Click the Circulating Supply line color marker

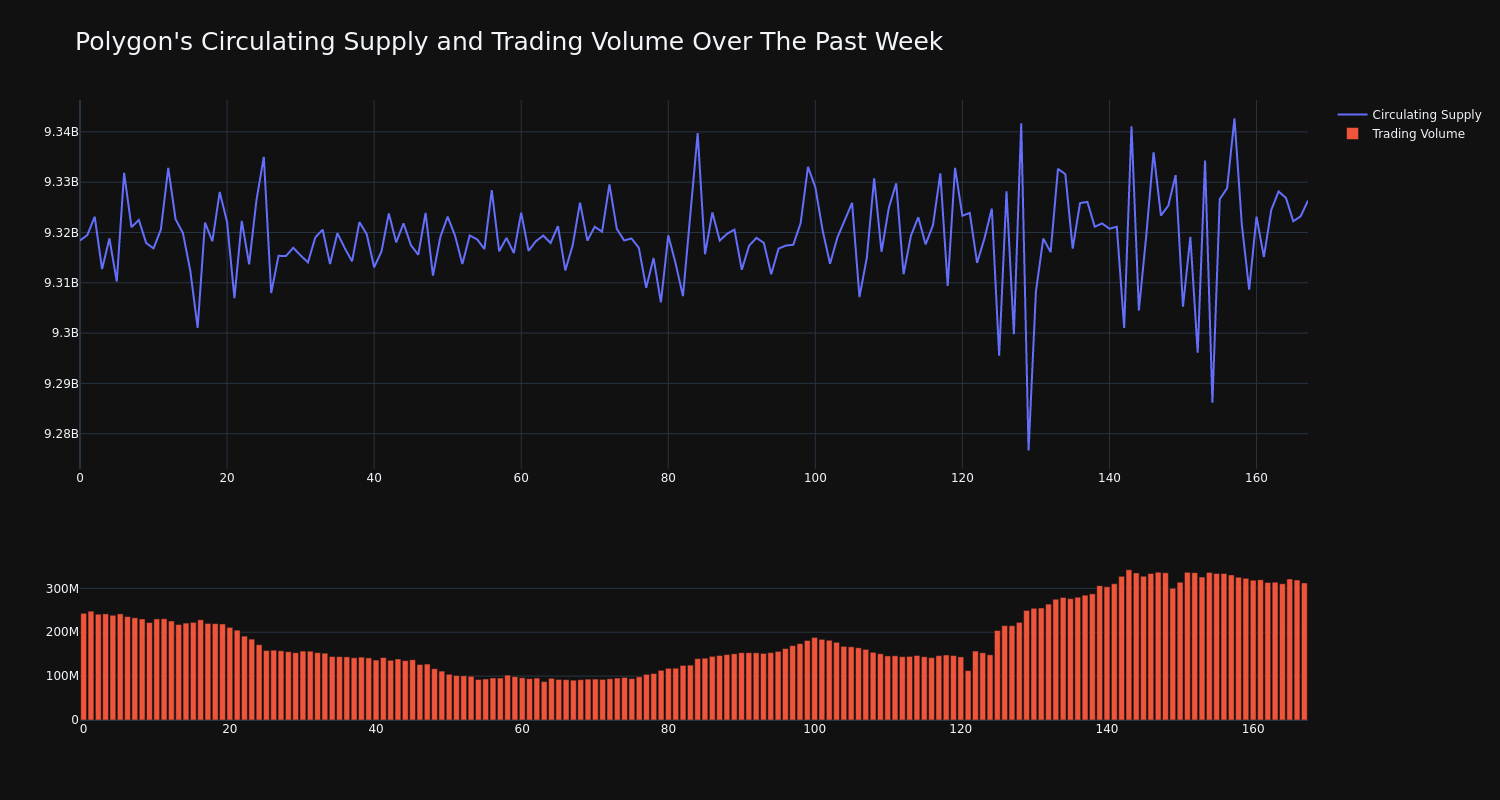(x=1352, y=115)
